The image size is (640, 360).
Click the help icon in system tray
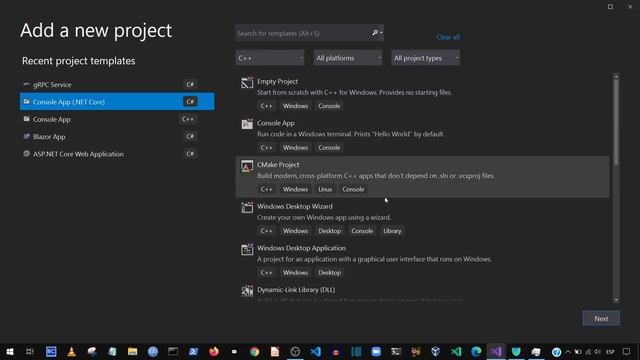pos(556,351)
